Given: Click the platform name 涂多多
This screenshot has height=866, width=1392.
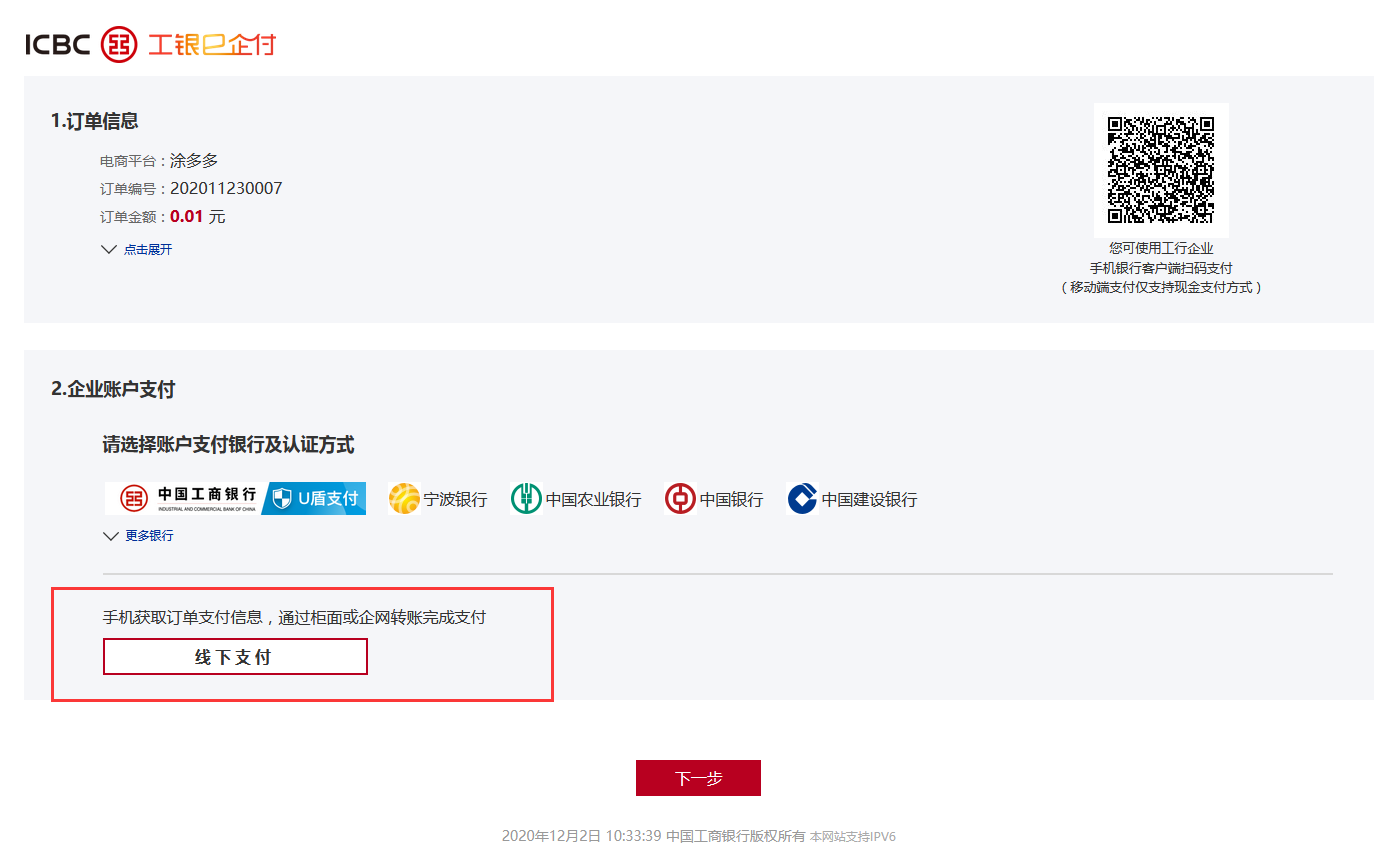Looking at the screenshot, I should (x=194, y=160).
